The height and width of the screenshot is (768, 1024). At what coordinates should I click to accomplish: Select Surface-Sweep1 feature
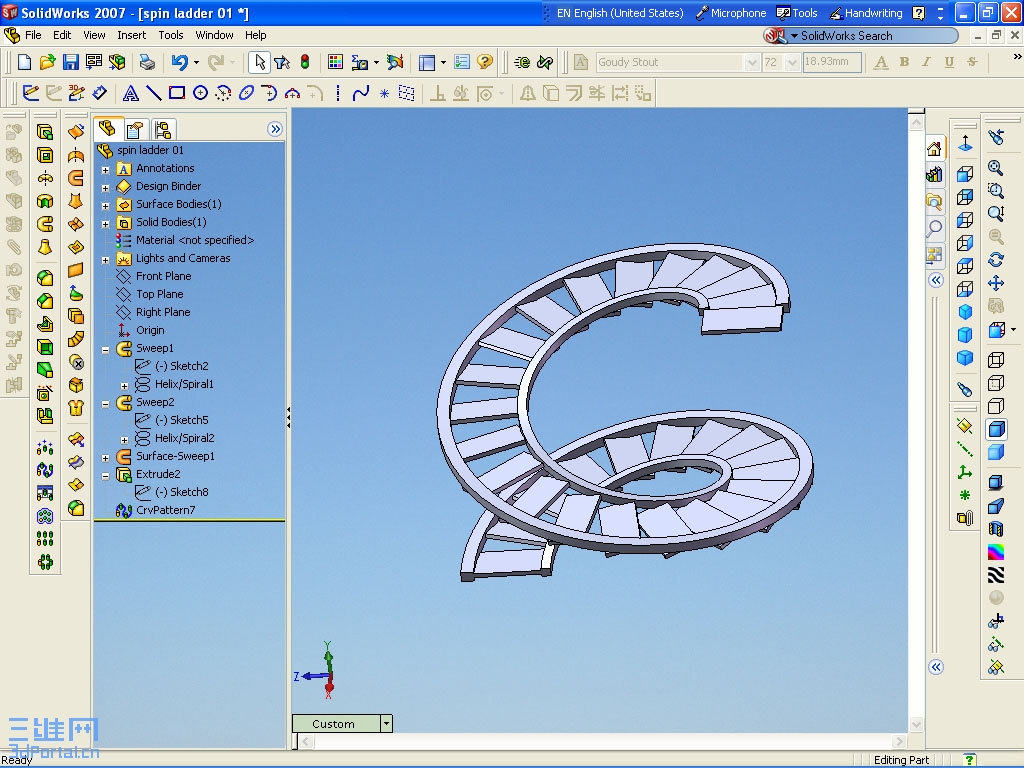[x=175, y=456]
